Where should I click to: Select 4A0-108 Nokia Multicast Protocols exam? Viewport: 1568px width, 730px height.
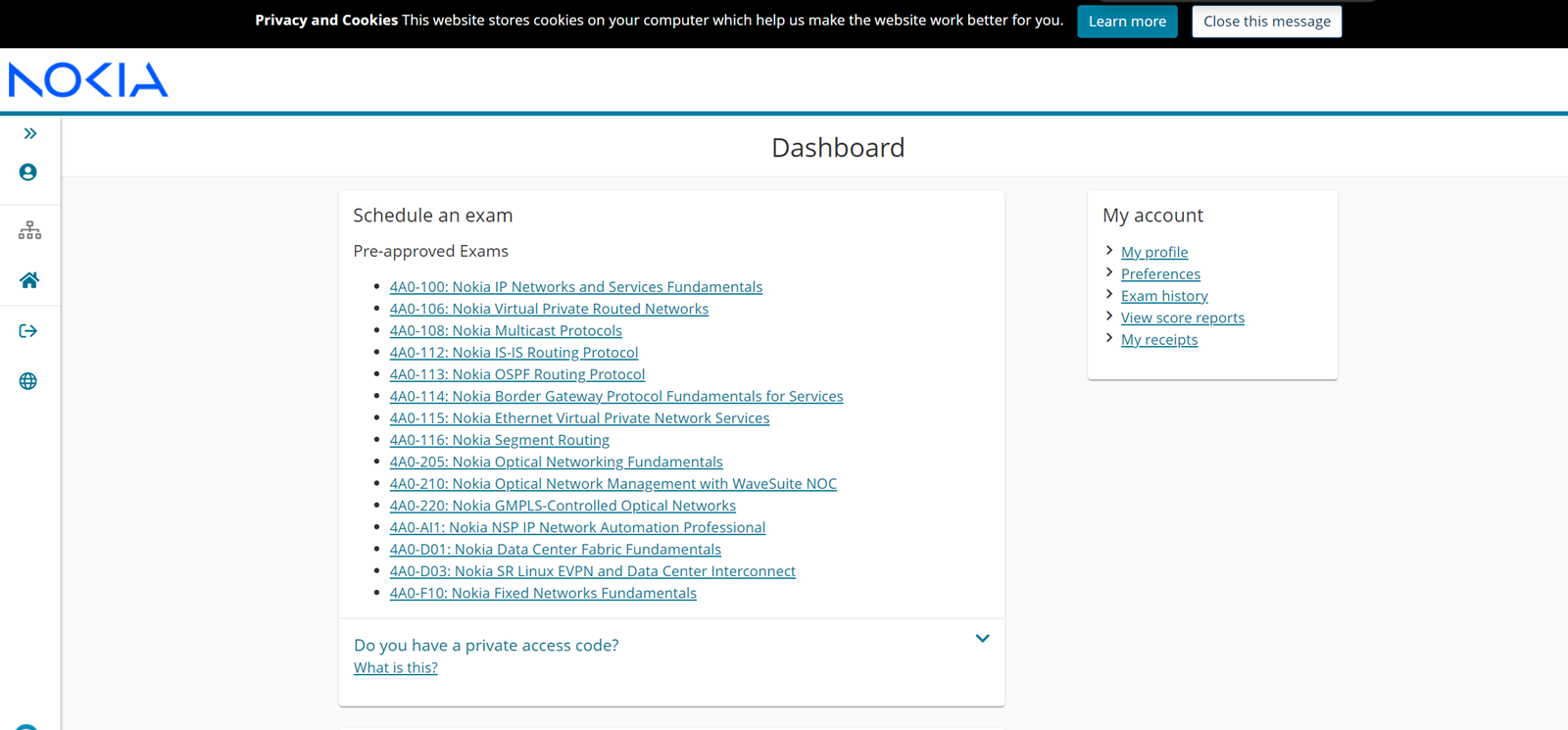pos(506,330)
